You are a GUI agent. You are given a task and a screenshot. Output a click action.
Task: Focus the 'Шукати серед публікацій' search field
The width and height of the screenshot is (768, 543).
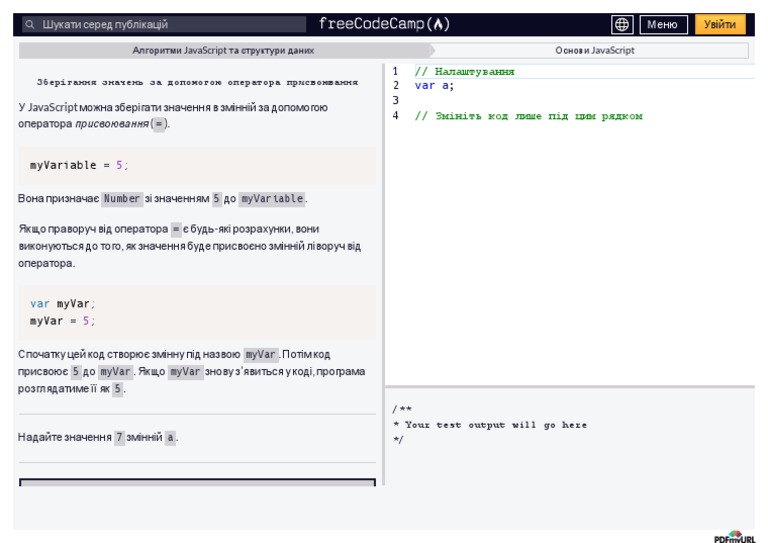[164, 24]
